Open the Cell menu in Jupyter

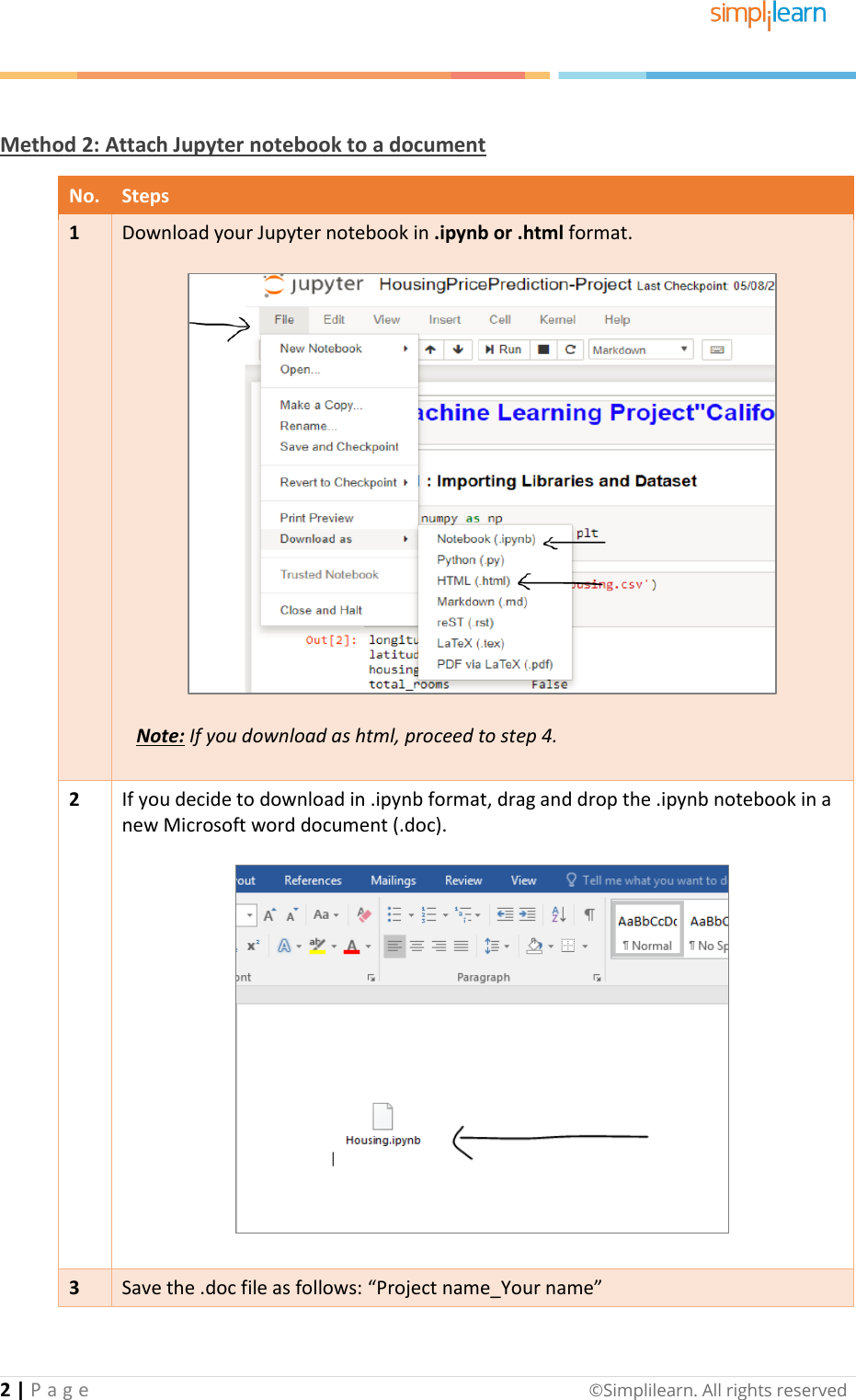pos(499,319)
